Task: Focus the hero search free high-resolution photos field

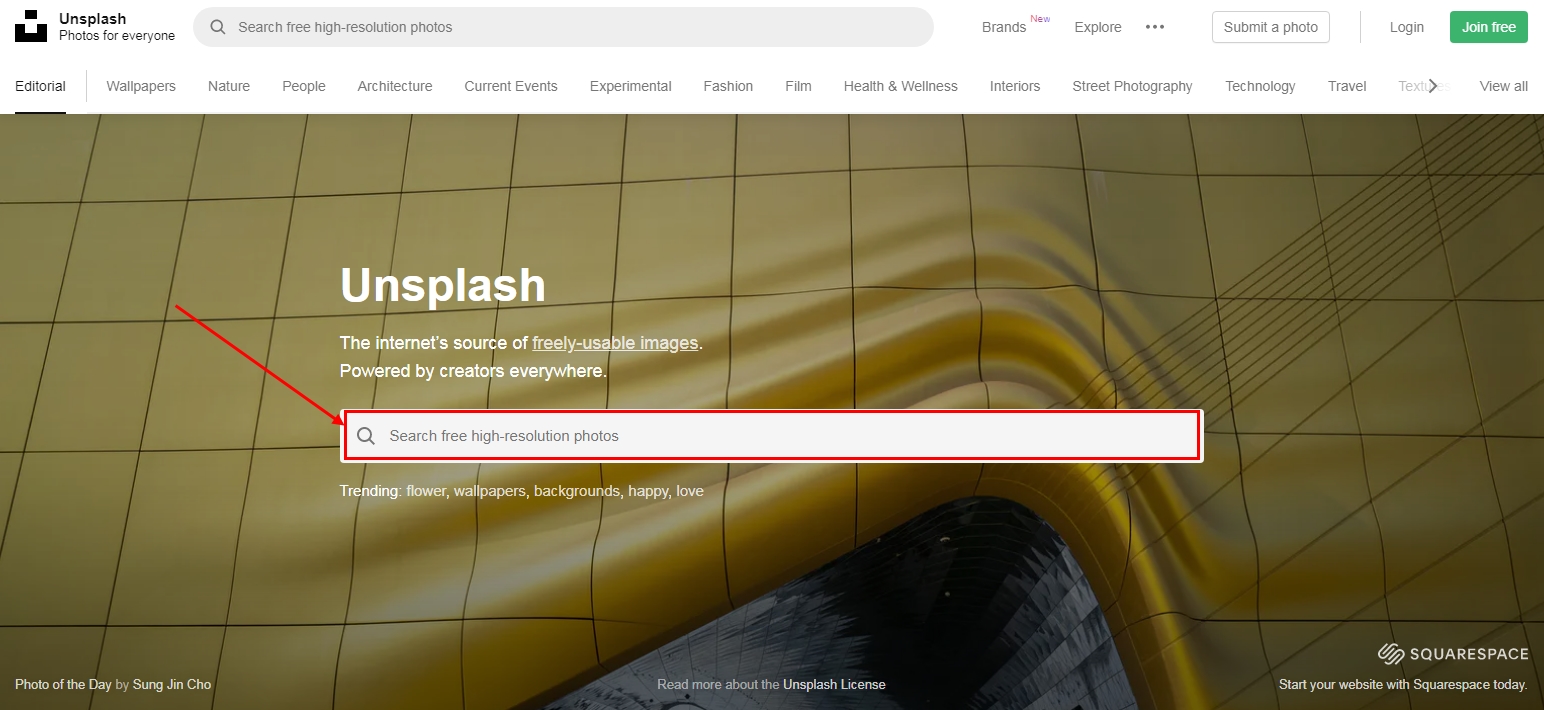Action: 771,436
